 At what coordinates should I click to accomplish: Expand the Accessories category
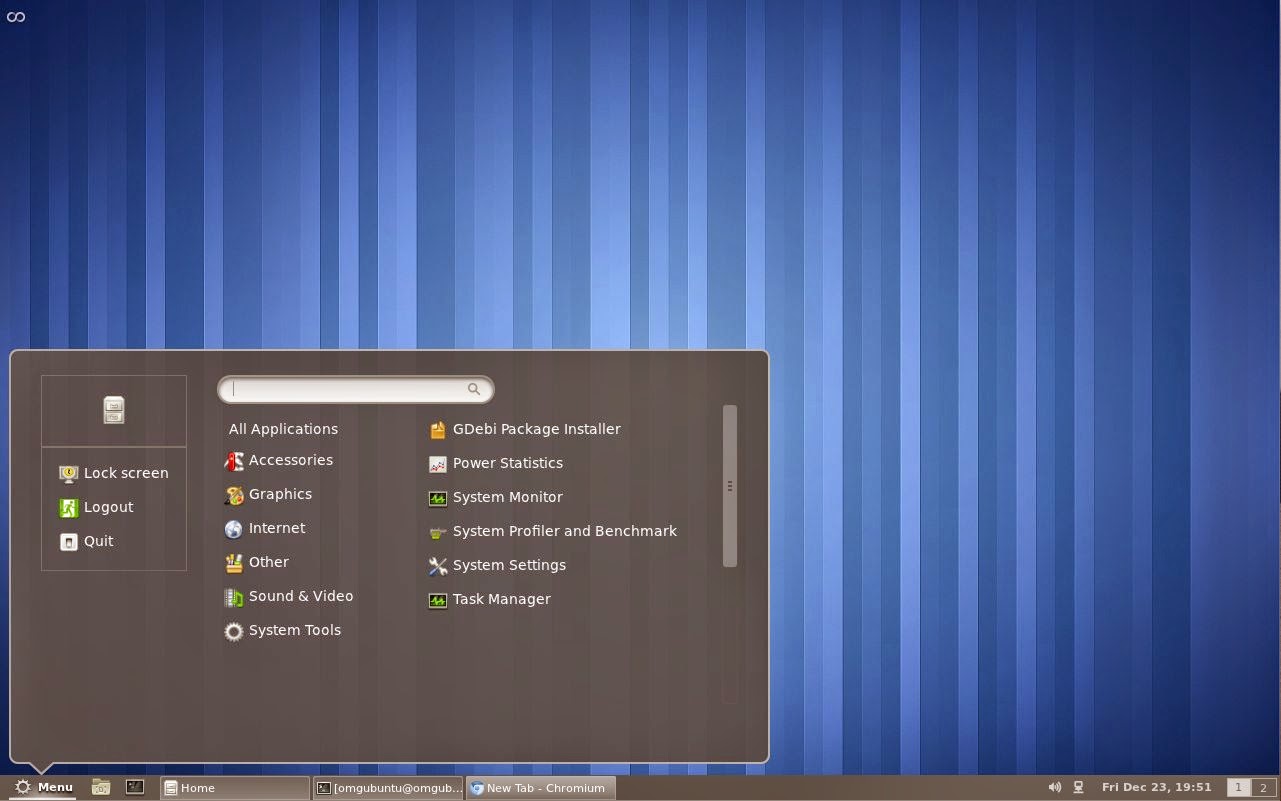pyautogui.click(x=291, y=460)
